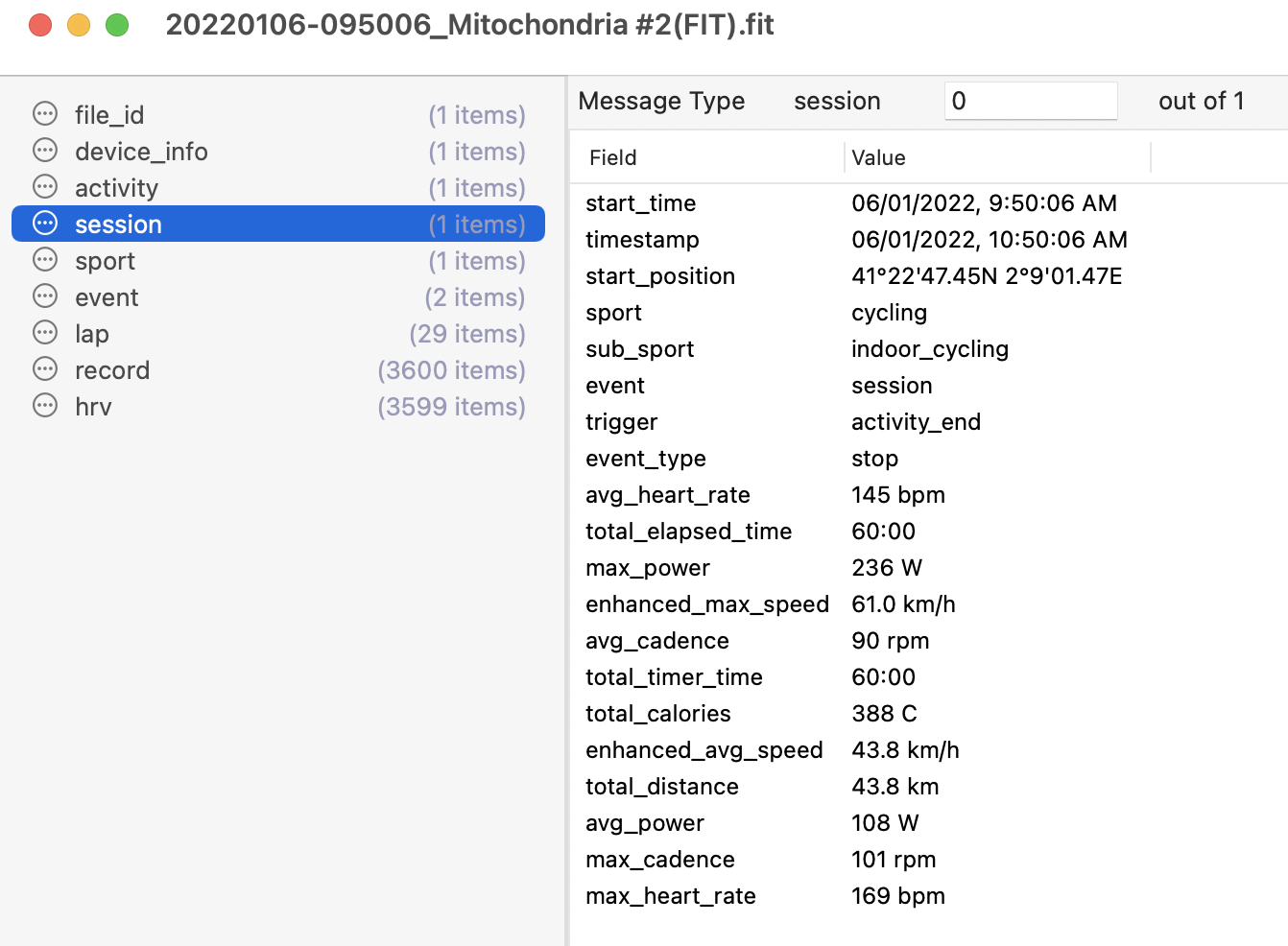Click the '236 W' max power value
Image resolution: width=1288 pixels, height=946 pixels.
[887, 568]
